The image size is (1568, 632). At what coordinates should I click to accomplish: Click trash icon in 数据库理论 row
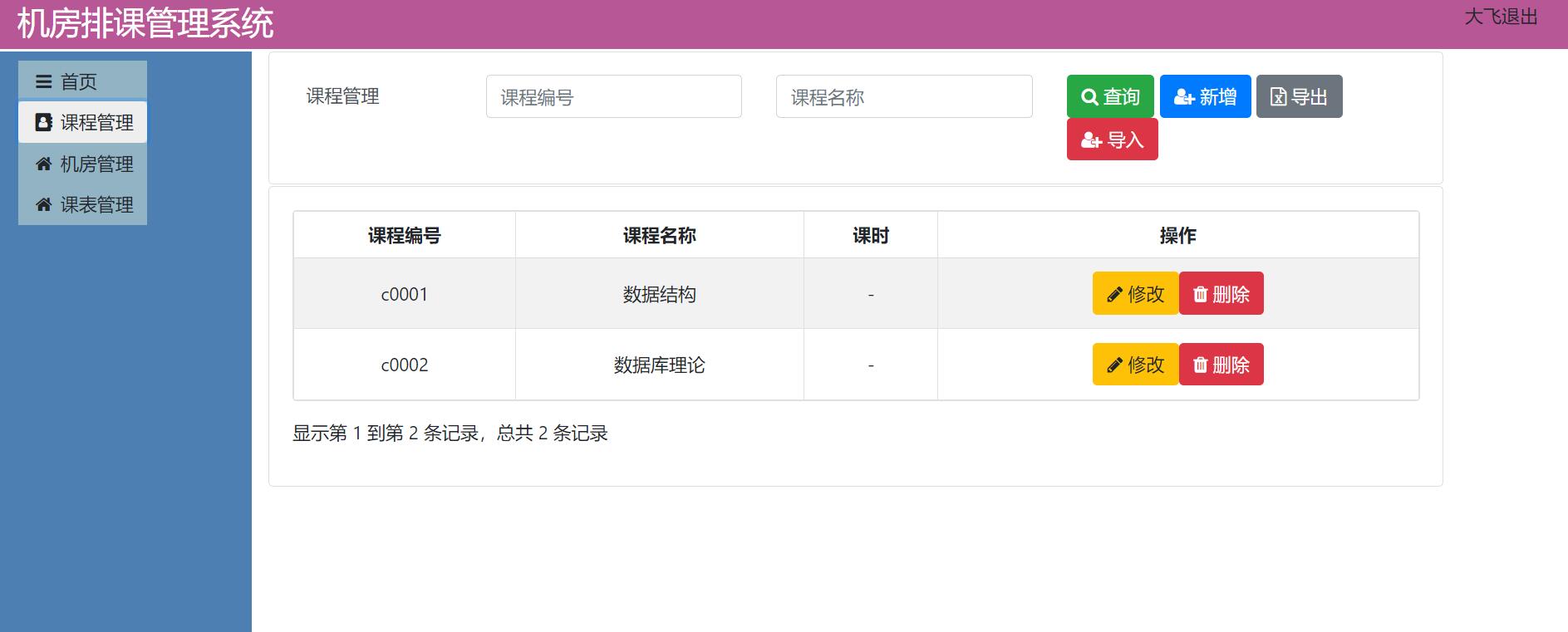pyautogui.click(x=1200, y=365)
